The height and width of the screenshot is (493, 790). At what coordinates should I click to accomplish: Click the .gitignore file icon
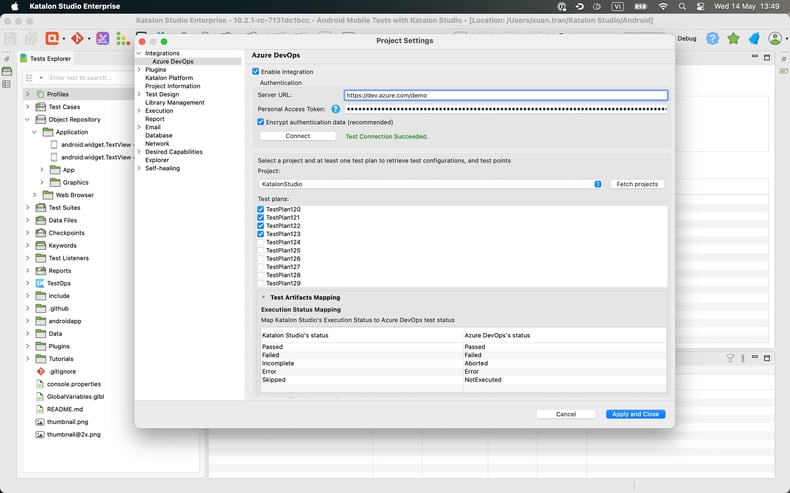41,372
